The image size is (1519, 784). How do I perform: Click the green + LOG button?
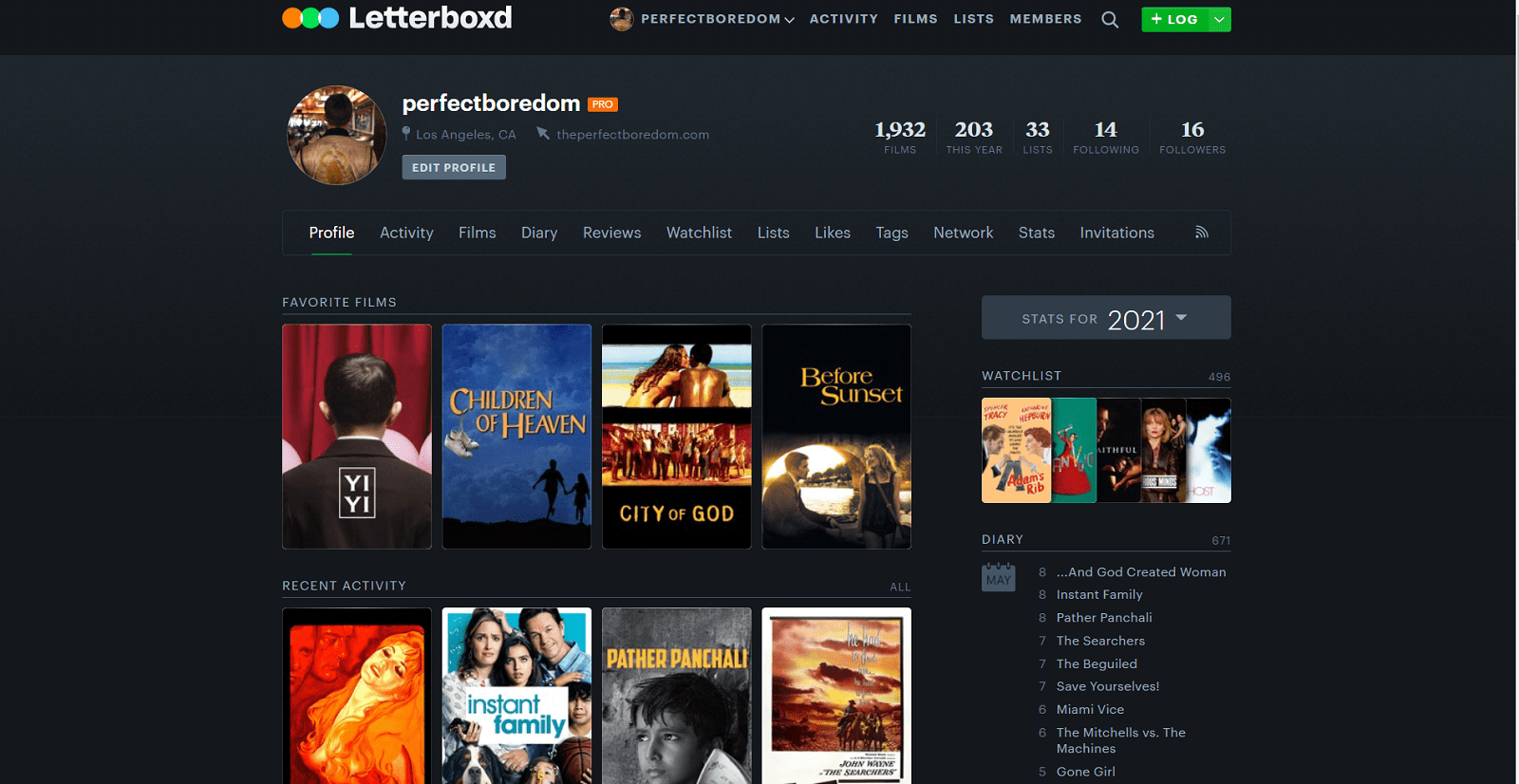pyautogui.click(x=1174, y=19)
